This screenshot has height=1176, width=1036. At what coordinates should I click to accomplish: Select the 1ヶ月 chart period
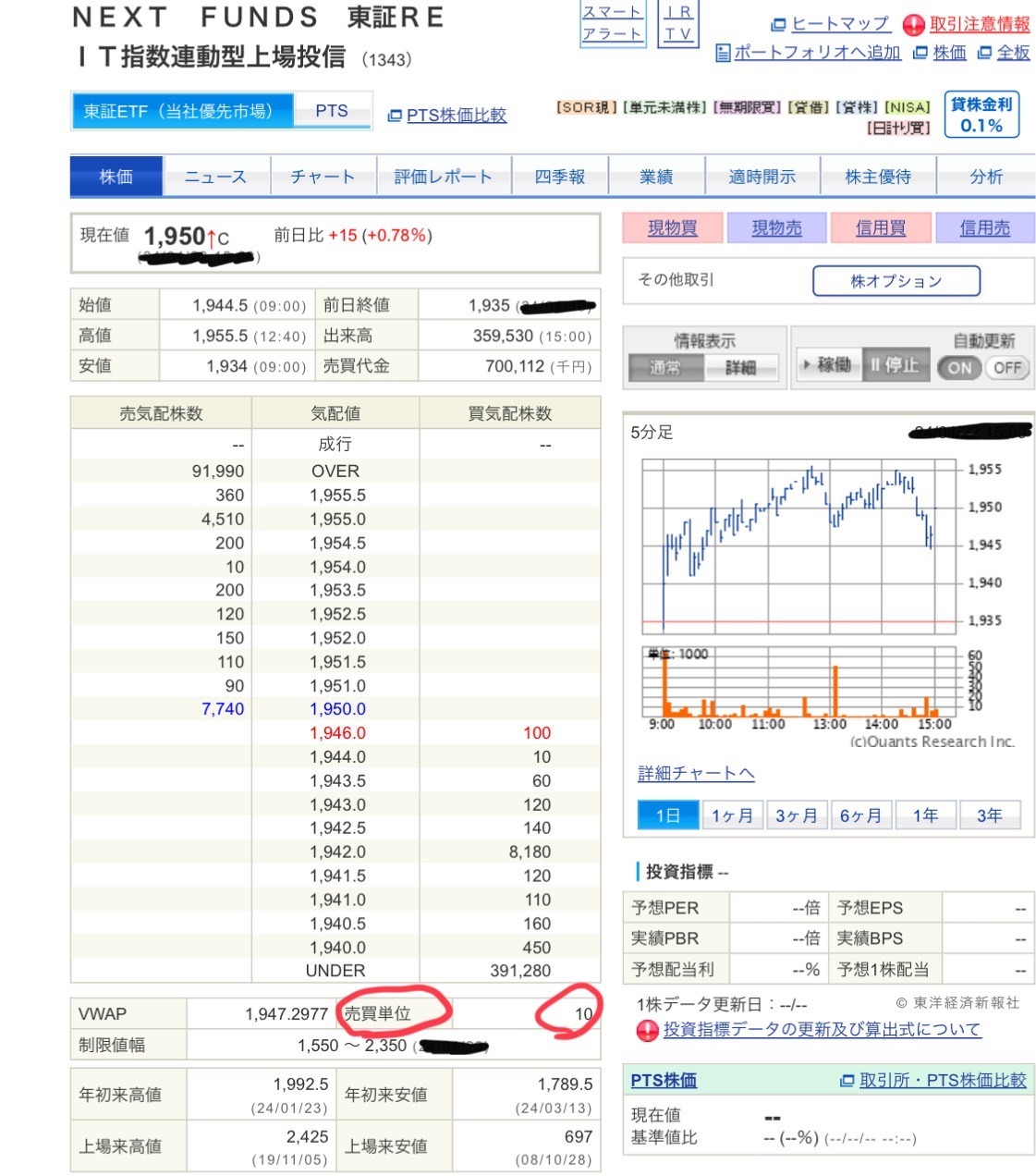732,815
